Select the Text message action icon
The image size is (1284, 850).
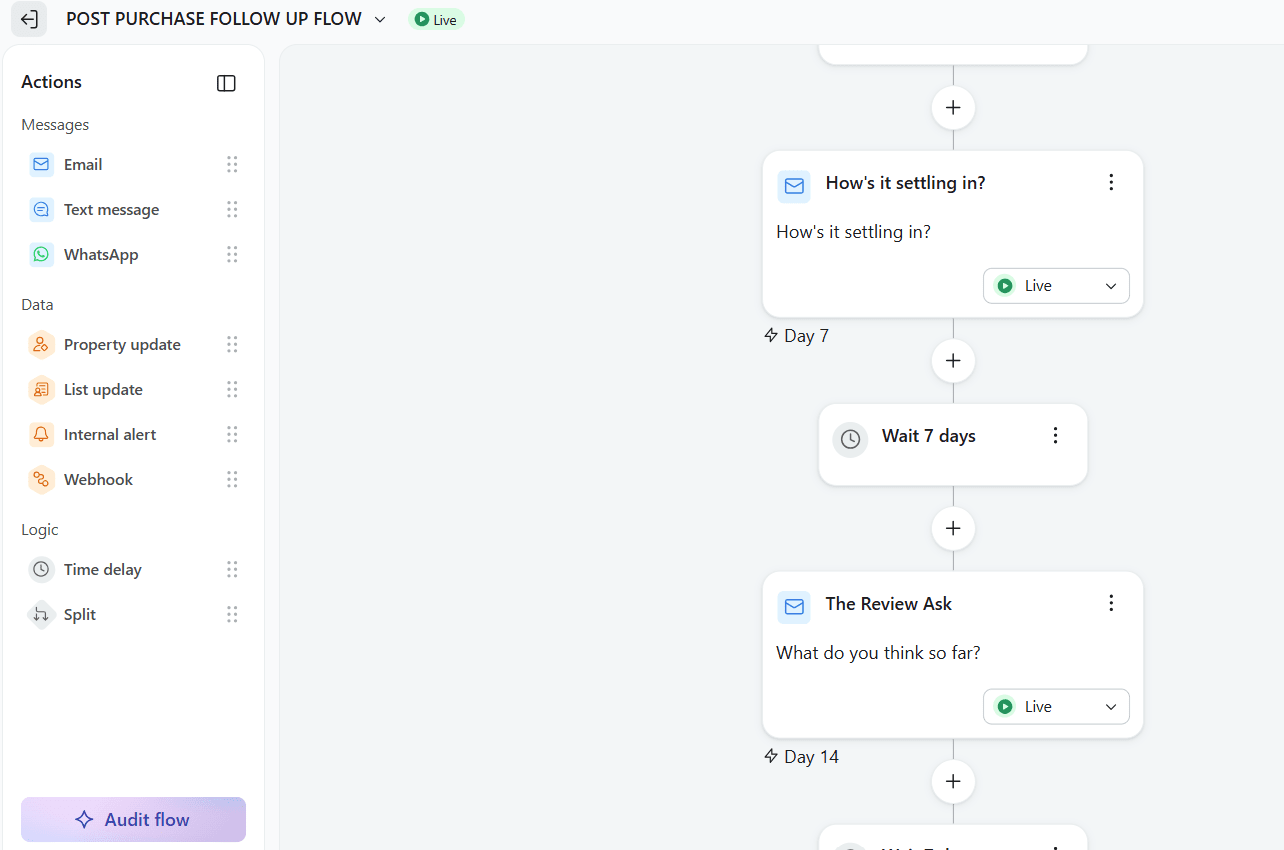[41, 209]
